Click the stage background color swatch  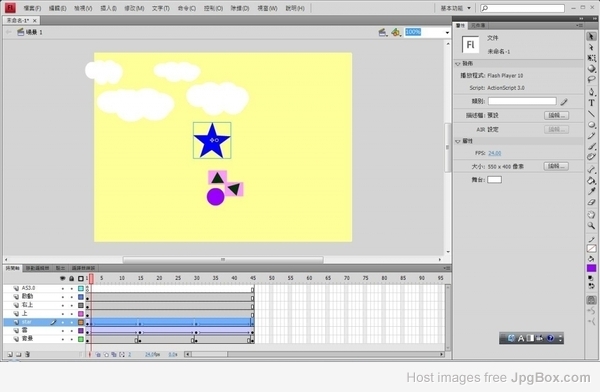point(494,180)
